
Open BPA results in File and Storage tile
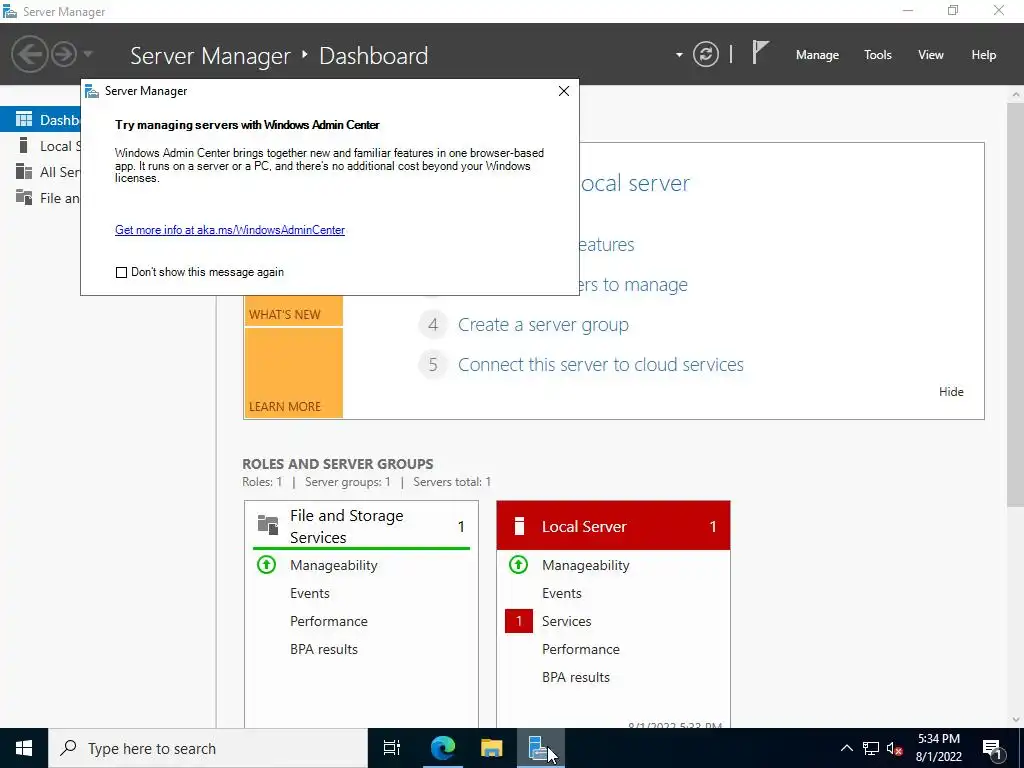click(324, 649)
